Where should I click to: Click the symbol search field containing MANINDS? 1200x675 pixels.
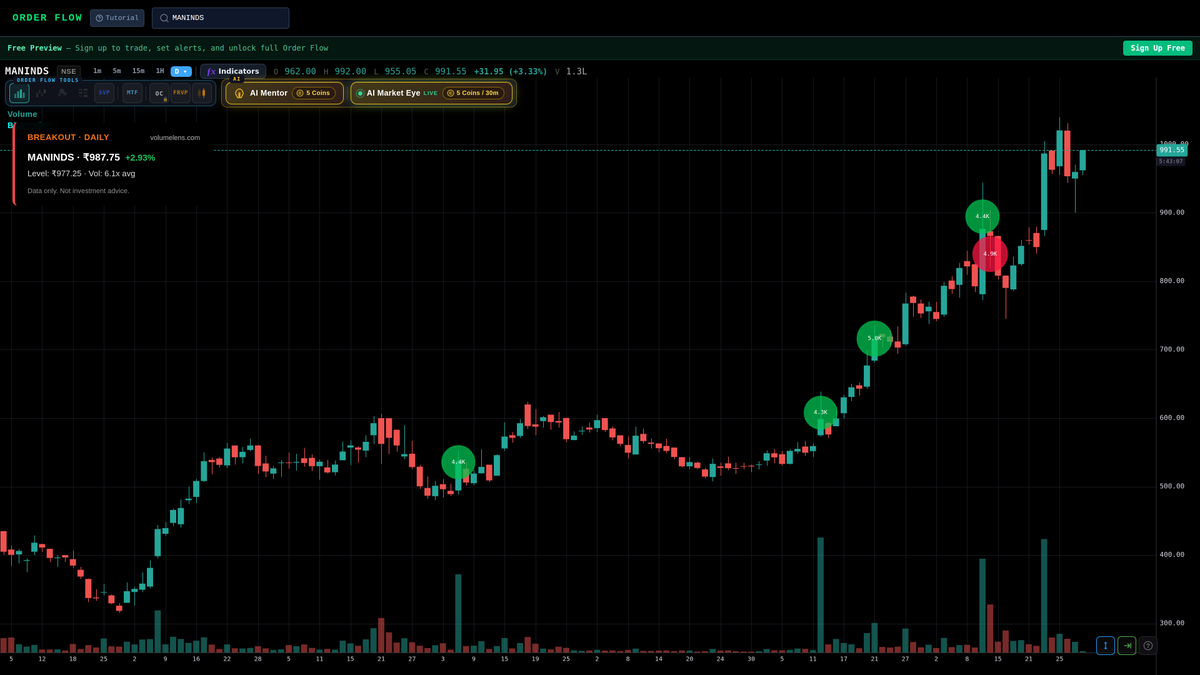[x=220, y=18]
